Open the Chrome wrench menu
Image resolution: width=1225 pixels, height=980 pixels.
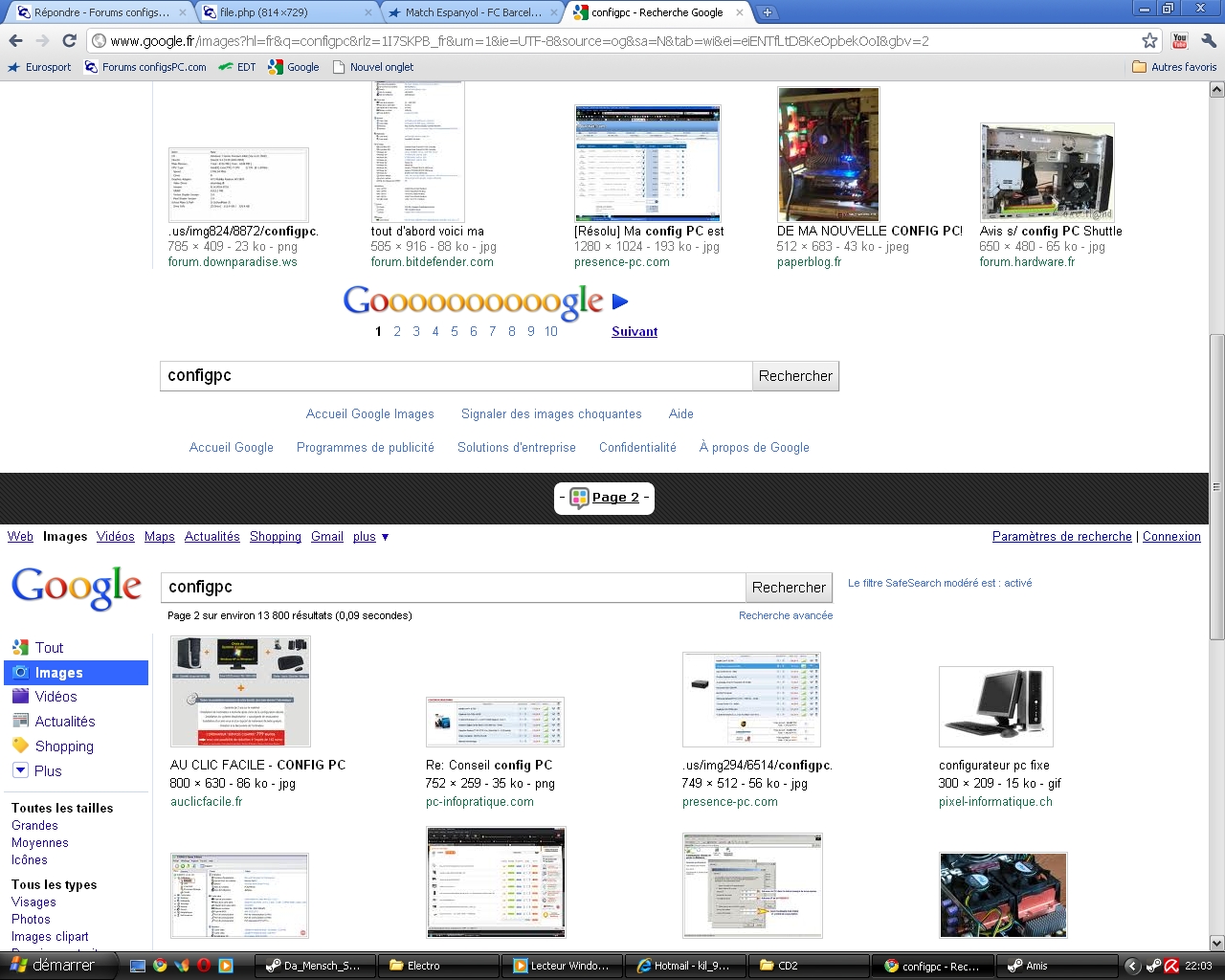(1208, 40)
